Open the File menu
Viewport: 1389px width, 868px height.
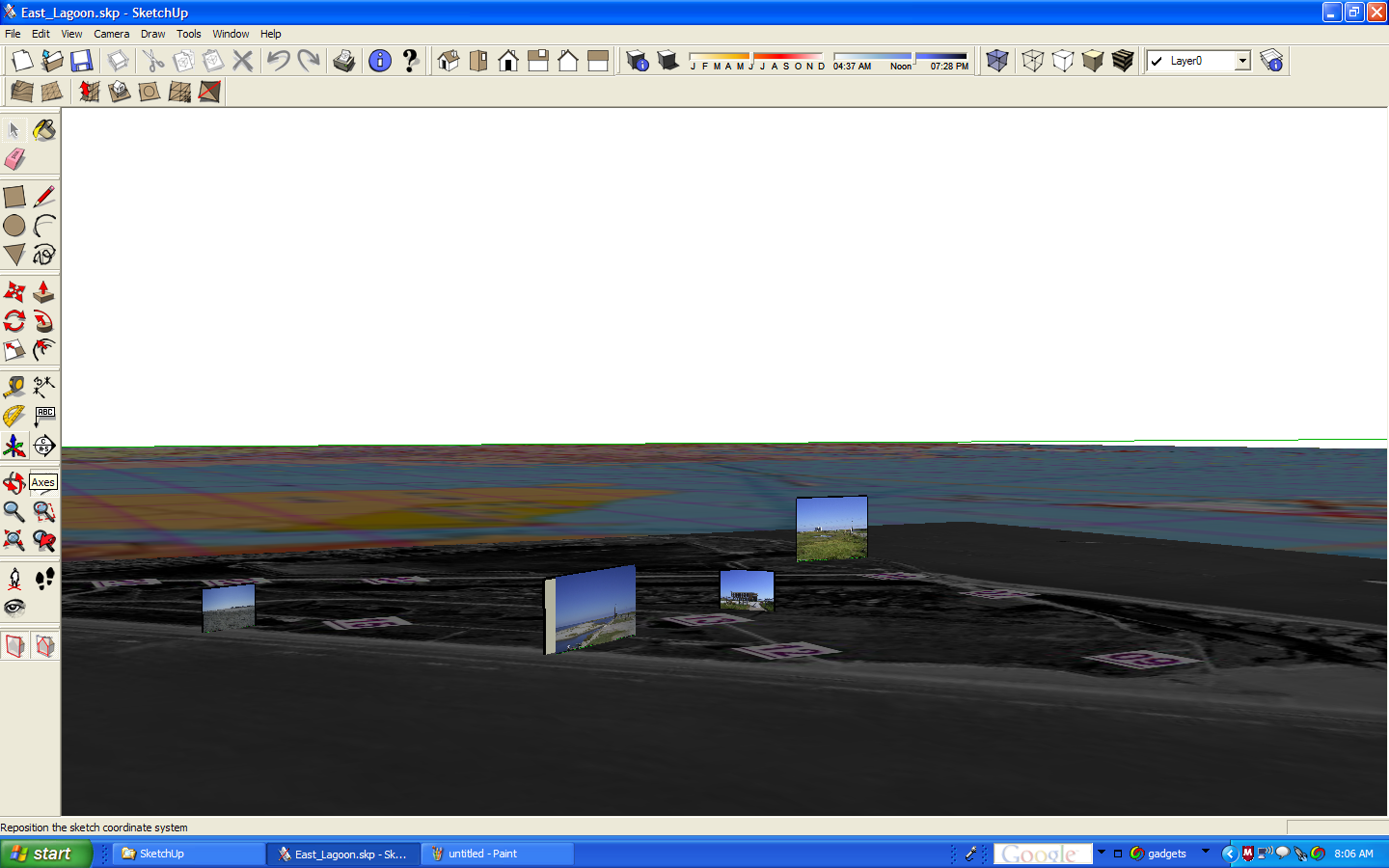click(x=13, y=34)
